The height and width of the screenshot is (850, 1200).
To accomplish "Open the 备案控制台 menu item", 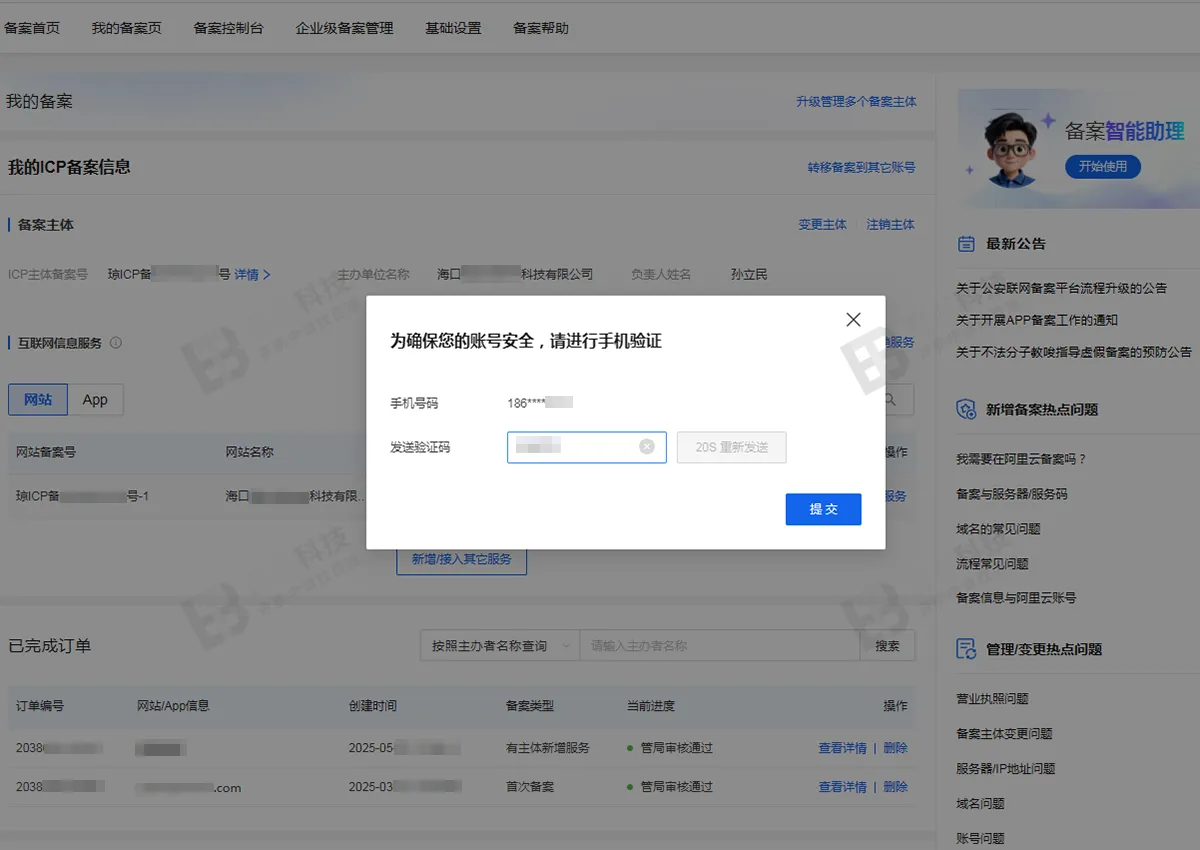I will [x=228, y=28].
